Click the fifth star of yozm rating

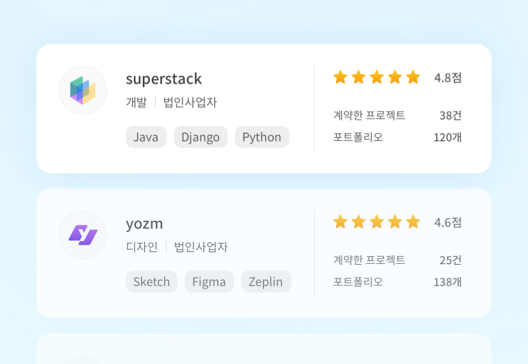click(413, 222)
